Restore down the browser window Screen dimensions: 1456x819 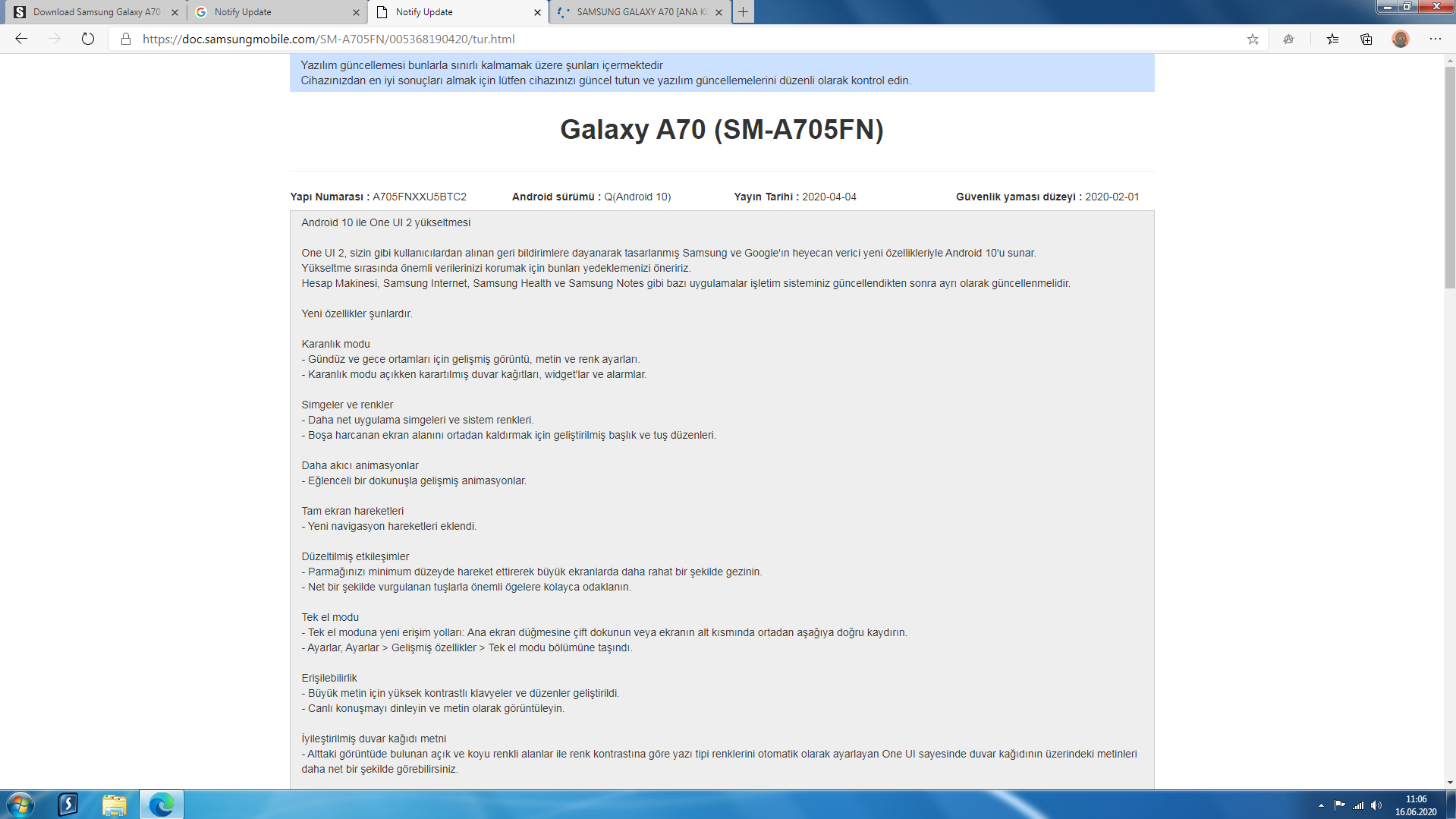1407,7
